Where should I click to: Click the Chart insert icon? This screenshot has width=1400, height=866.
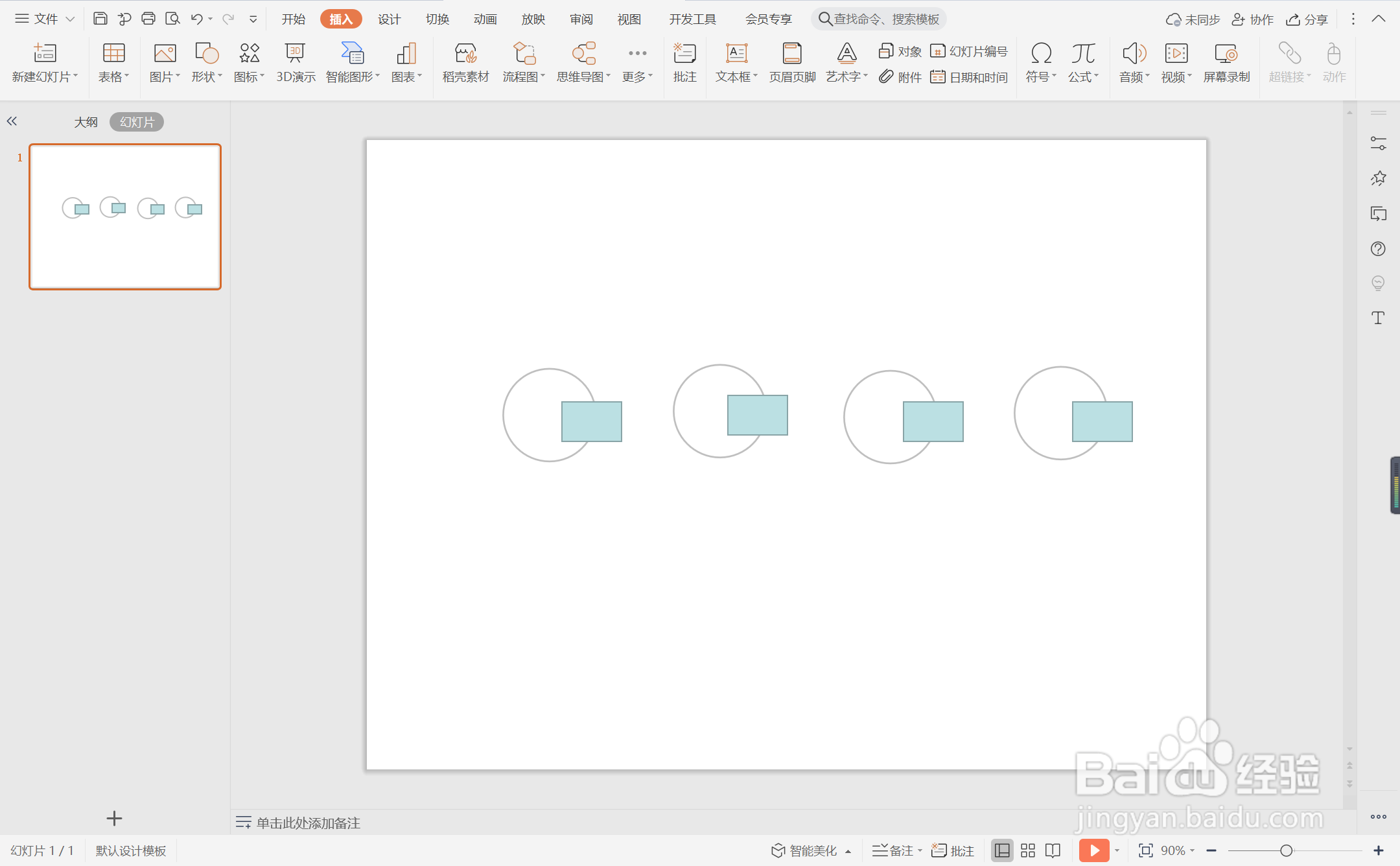click(406, 53)
